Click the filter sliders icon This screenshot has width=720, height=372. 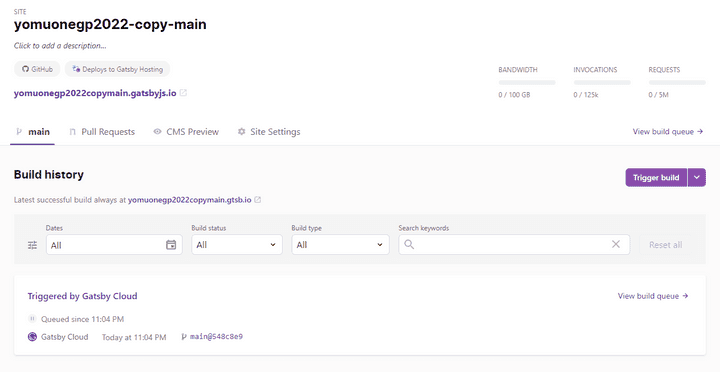(33, 245)
